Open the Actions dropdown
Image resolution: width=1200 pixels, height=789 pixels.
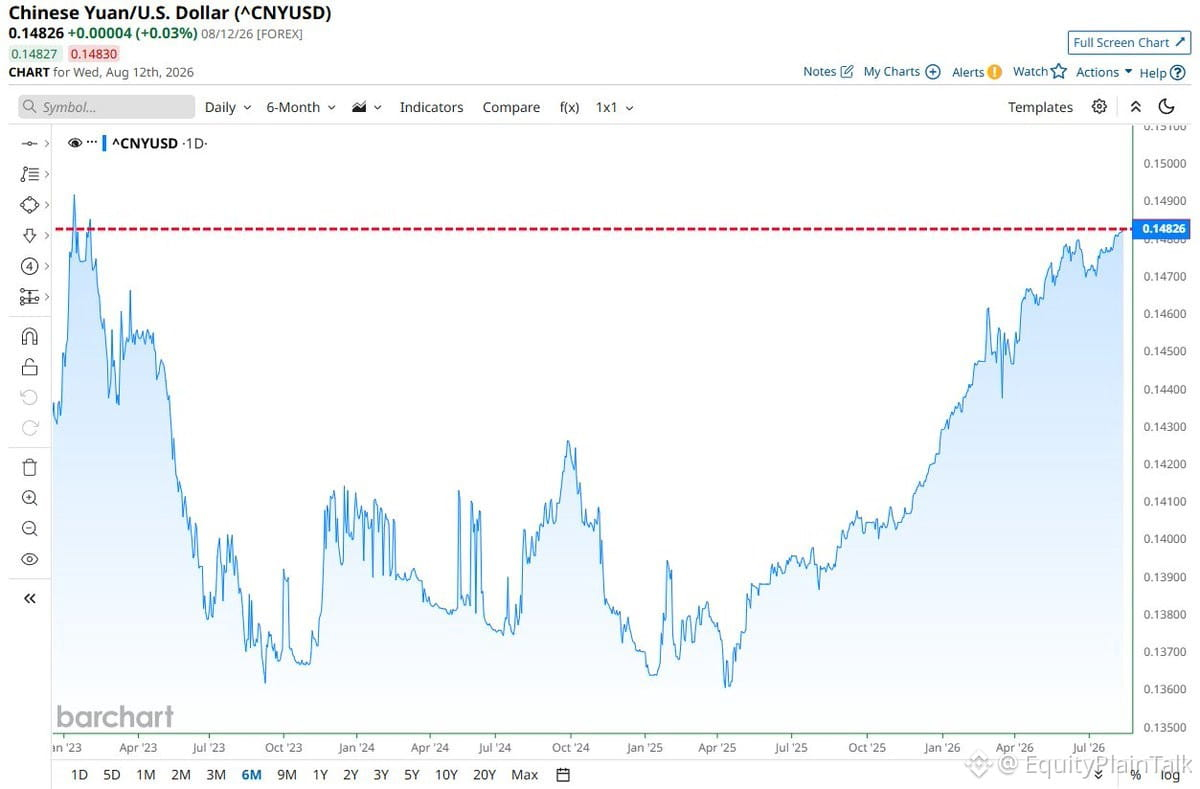tap(1104, 72)
